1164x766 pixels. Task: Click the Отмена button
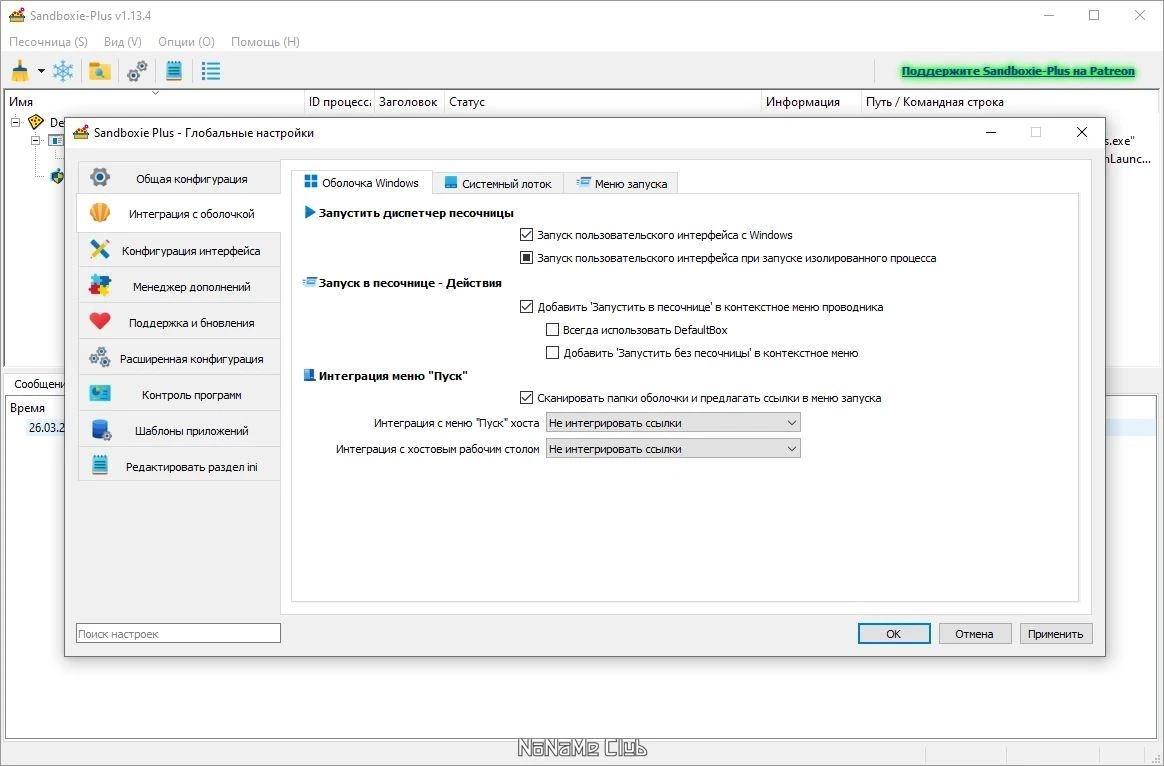(975, 634)
